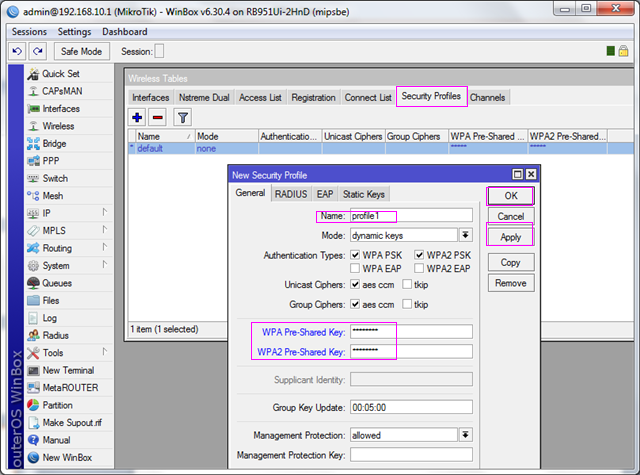Screen dimensions: 640x475
Task: Uncheck the WPA PSK authentication type
Action: pos(355,255)
